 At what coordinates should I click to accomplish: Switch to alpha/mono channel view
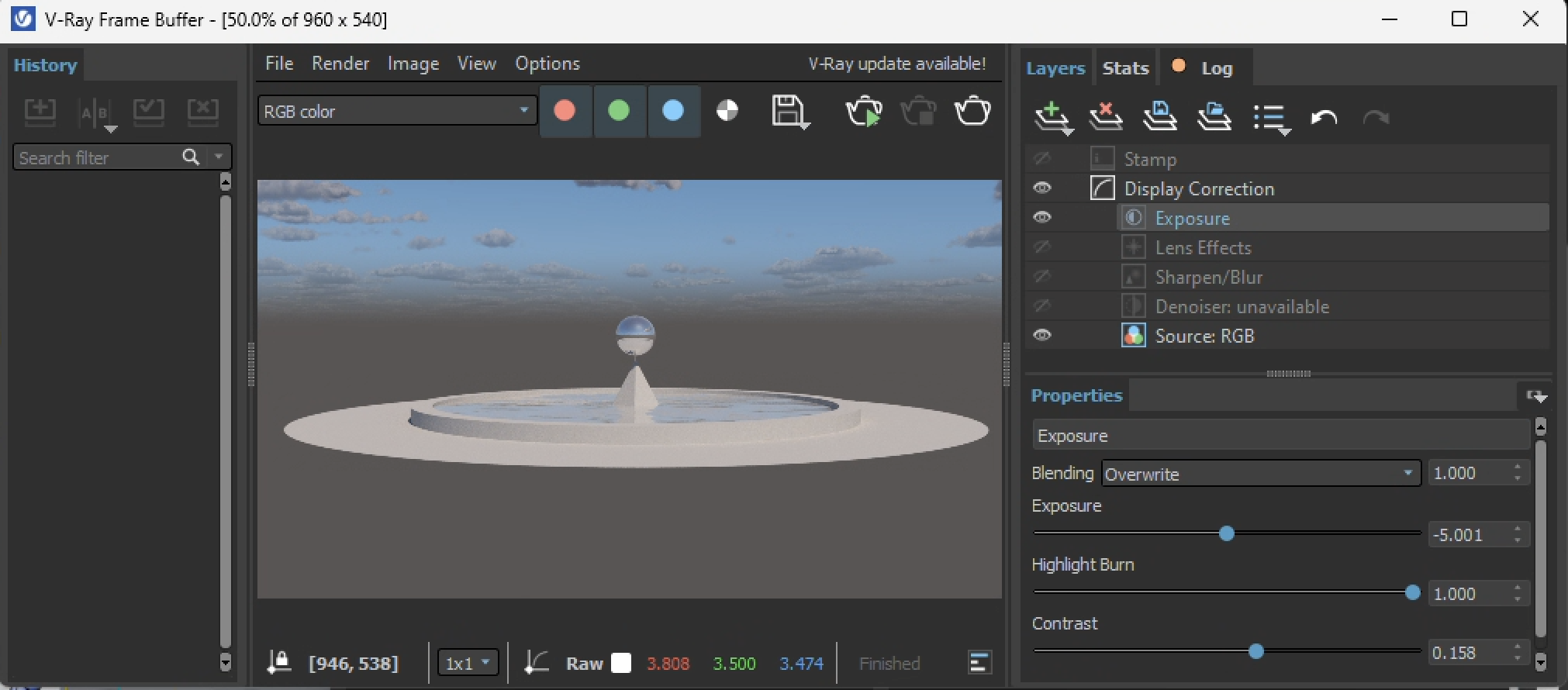coord(727,112)
